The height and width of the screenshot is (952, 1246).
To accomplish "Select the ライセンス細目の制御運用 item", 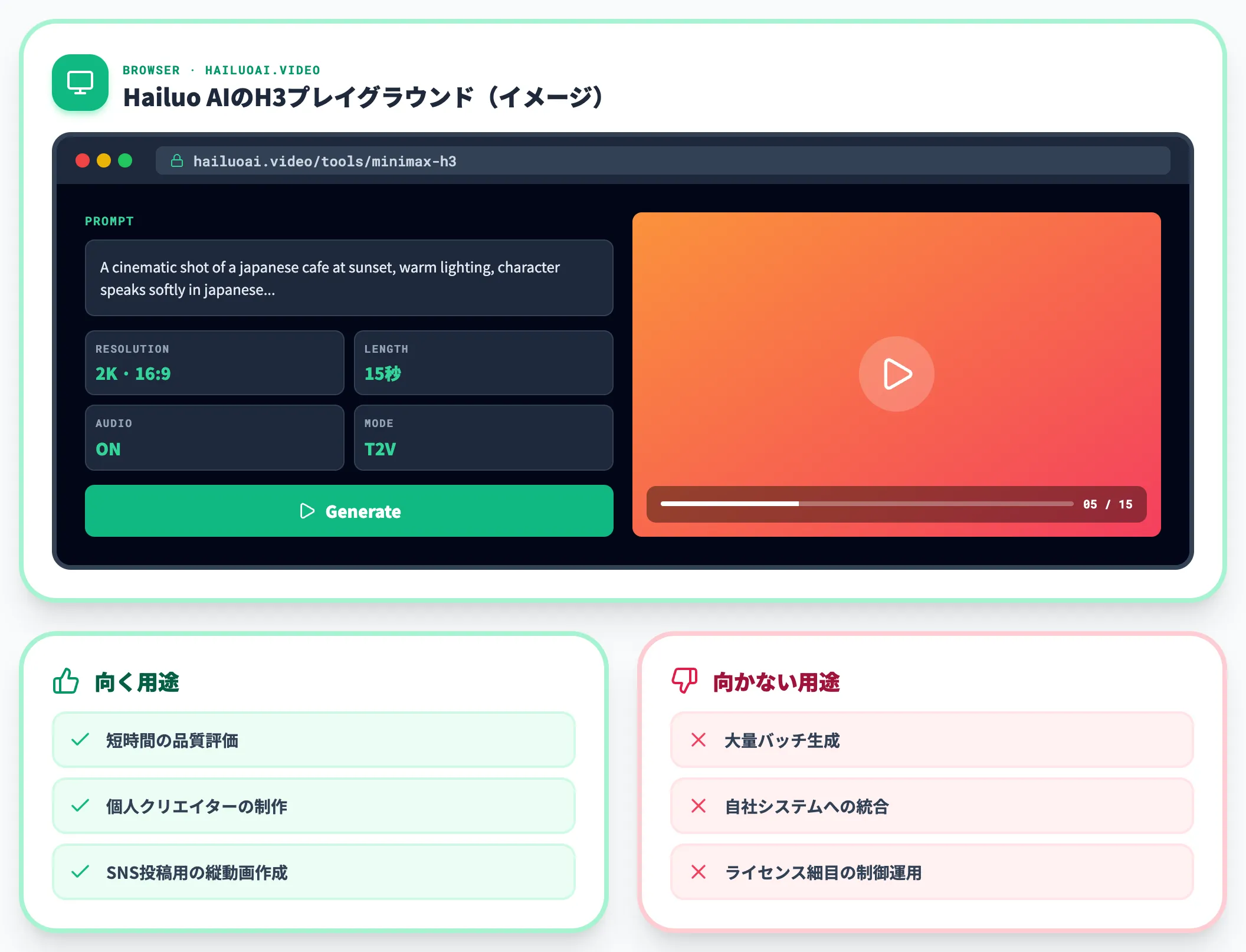I will tap(932, 872).
